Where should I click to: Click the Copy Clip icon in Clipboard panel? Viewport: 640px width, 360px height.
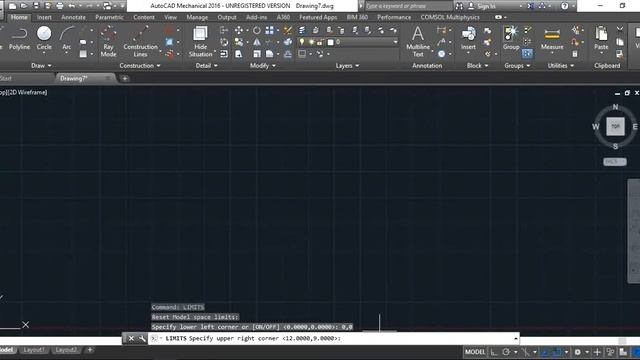tap(620, 42)
